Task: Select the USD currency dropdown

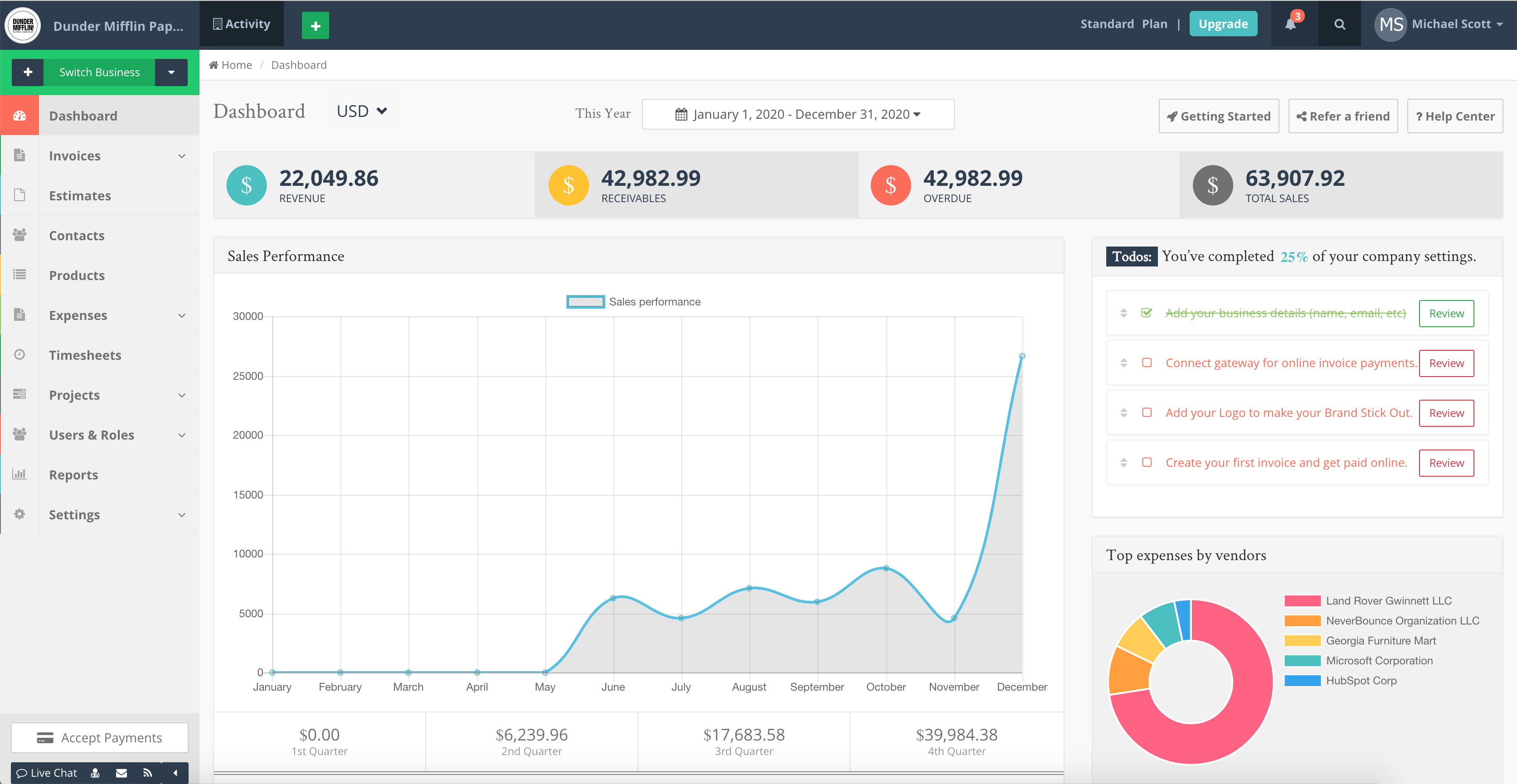Action: point(361,111)
